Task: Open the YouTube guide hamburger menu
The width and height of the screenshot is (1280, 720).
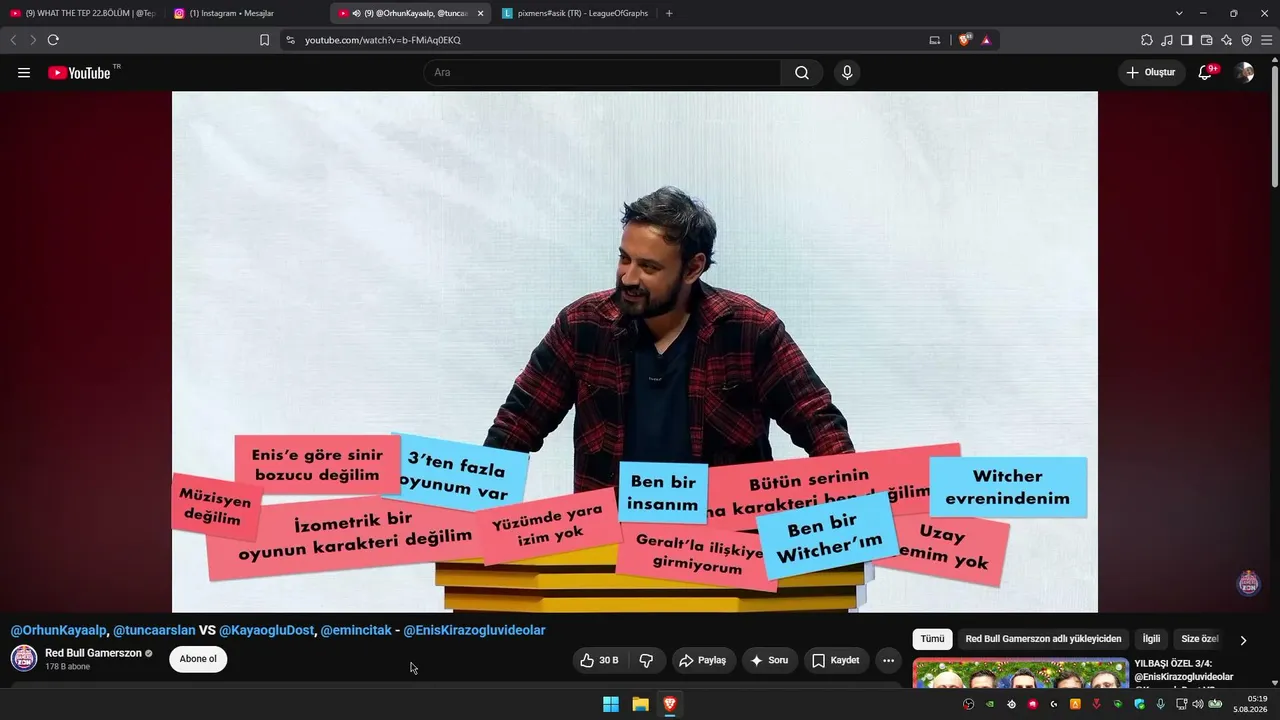Action: click(24, 72)
